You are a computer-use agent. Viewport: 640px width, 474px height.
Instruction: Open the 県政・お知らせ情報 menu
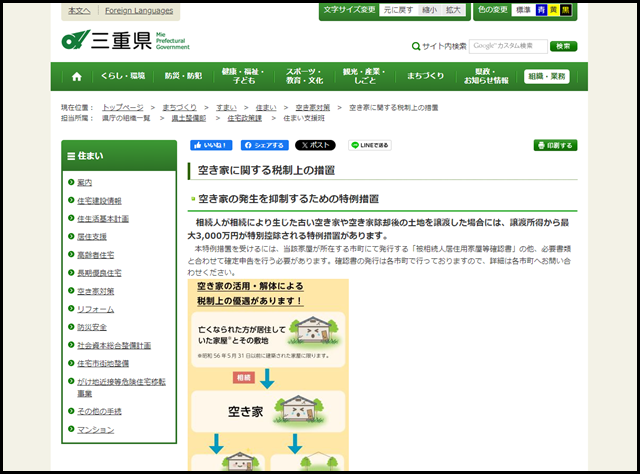[x=486, y=76]
